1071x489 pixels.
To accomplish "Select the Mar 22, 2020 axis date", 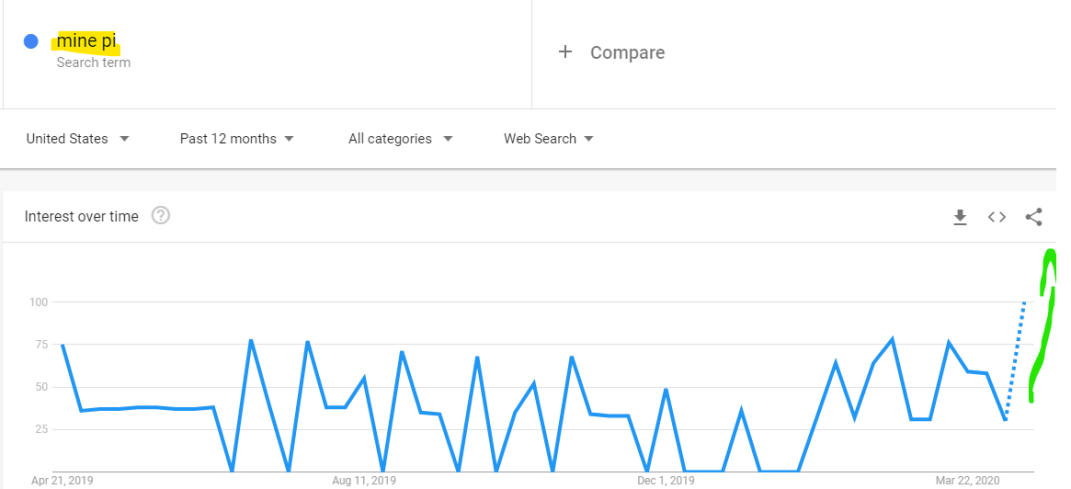I will 966,481.
